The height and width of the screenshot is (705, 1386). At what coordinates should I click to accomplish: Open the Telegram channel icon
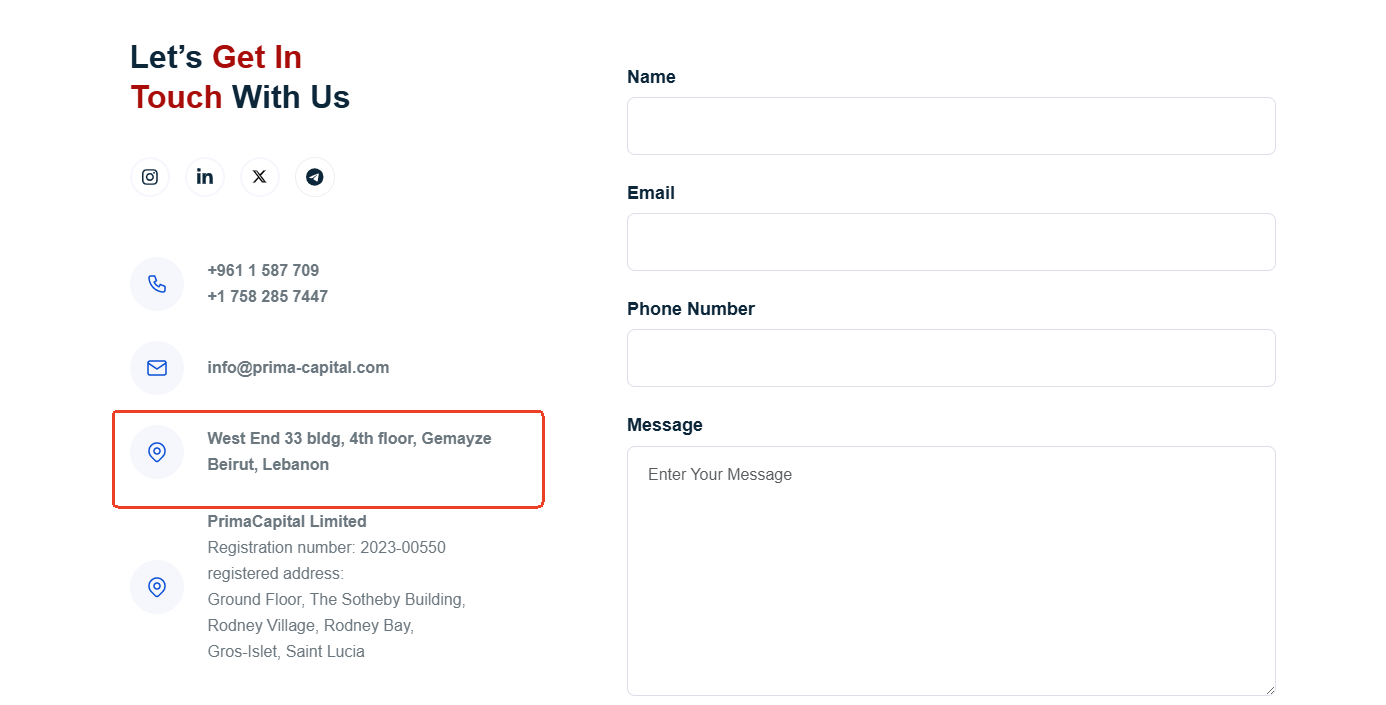315,177
